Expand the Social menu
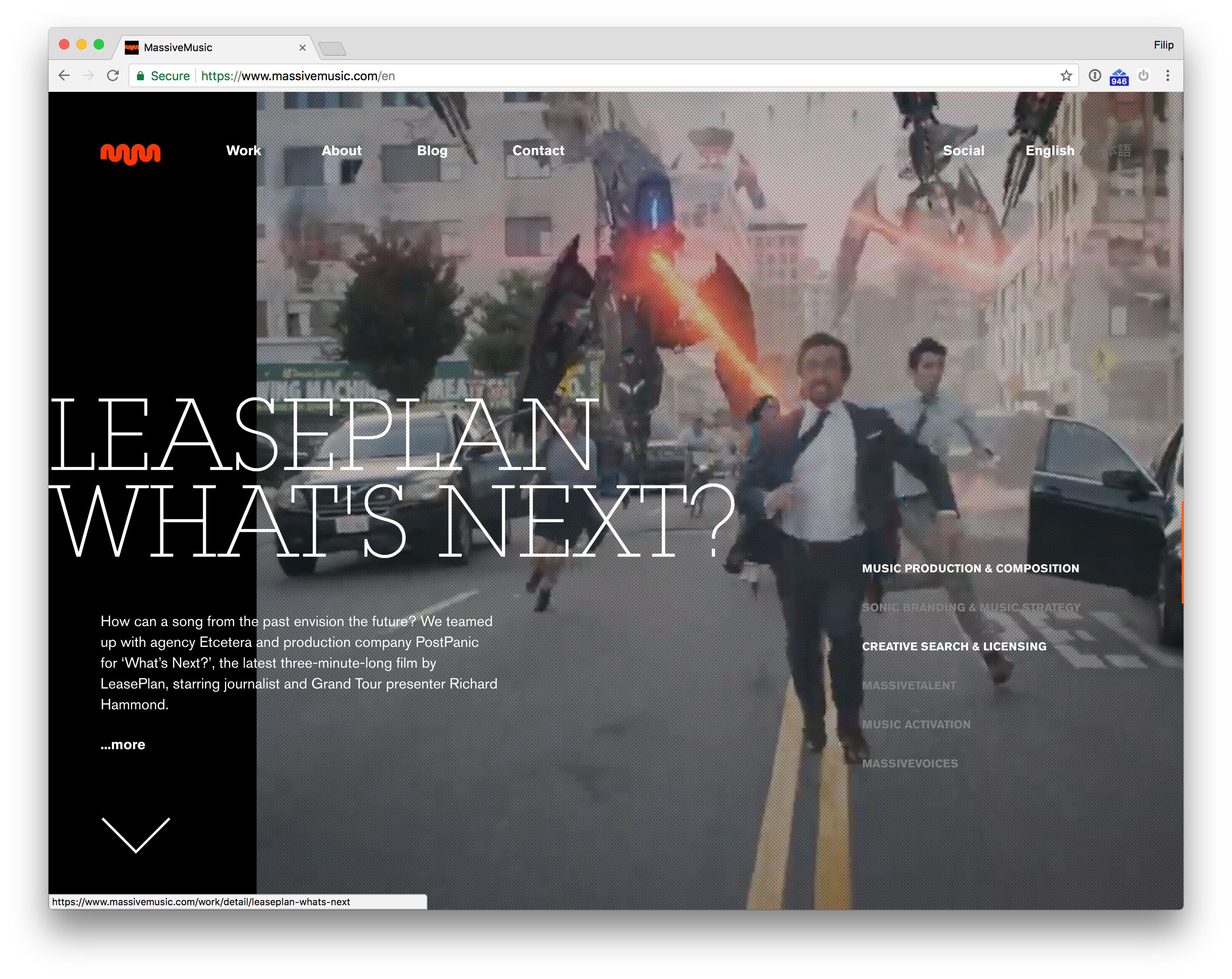1232x979 pixels. (963, 151)
